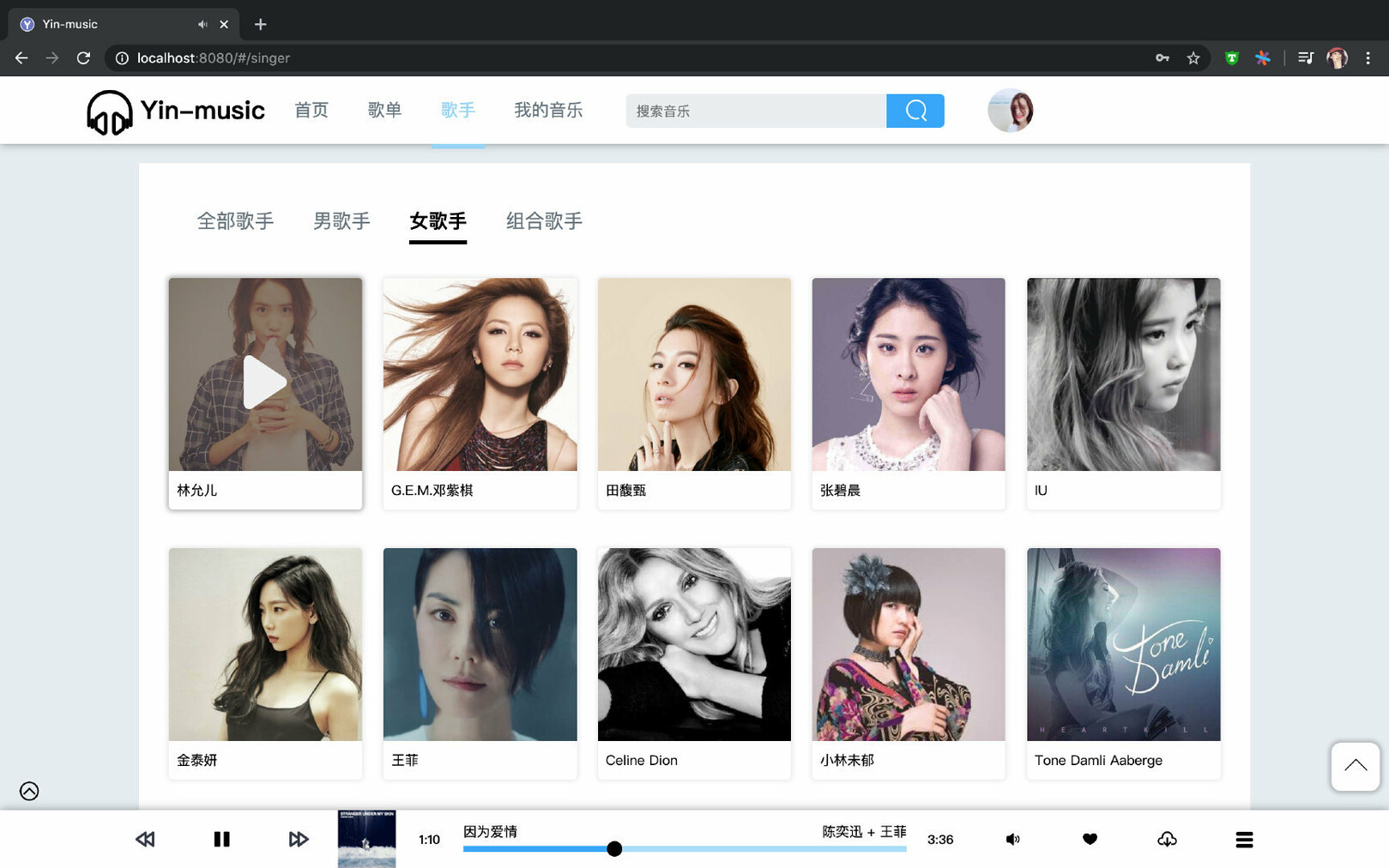The height and width of the screenshot is (868, 1389).
Task: Open the user avatar in header
Action: click(x=1010, y=111)
